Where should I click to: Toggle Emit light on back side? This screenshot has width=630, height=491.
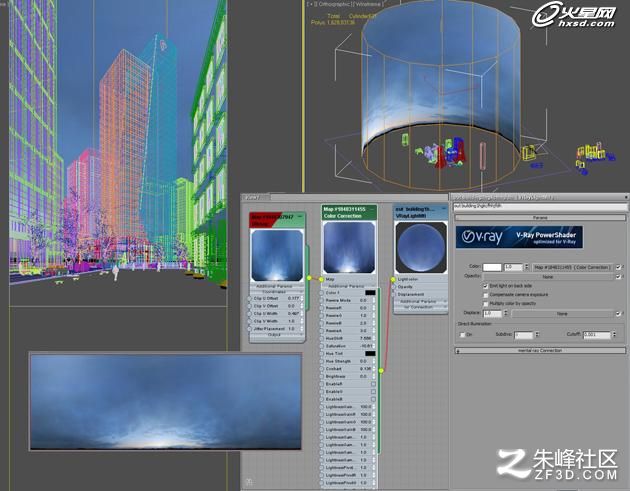coord(486,286)
